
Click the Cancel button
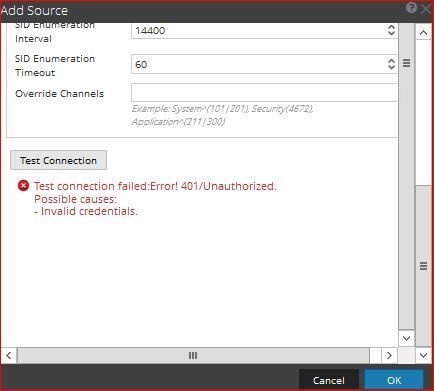[329, 380]
